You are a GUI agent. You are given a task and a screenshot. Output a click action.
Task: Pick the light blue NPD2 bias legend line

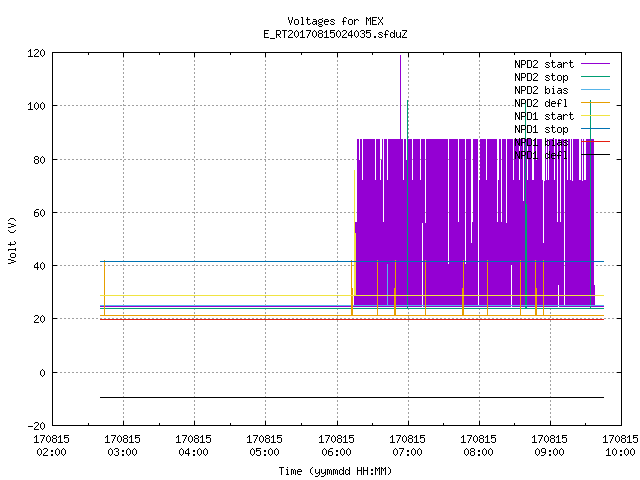click(x=595, y=90)
